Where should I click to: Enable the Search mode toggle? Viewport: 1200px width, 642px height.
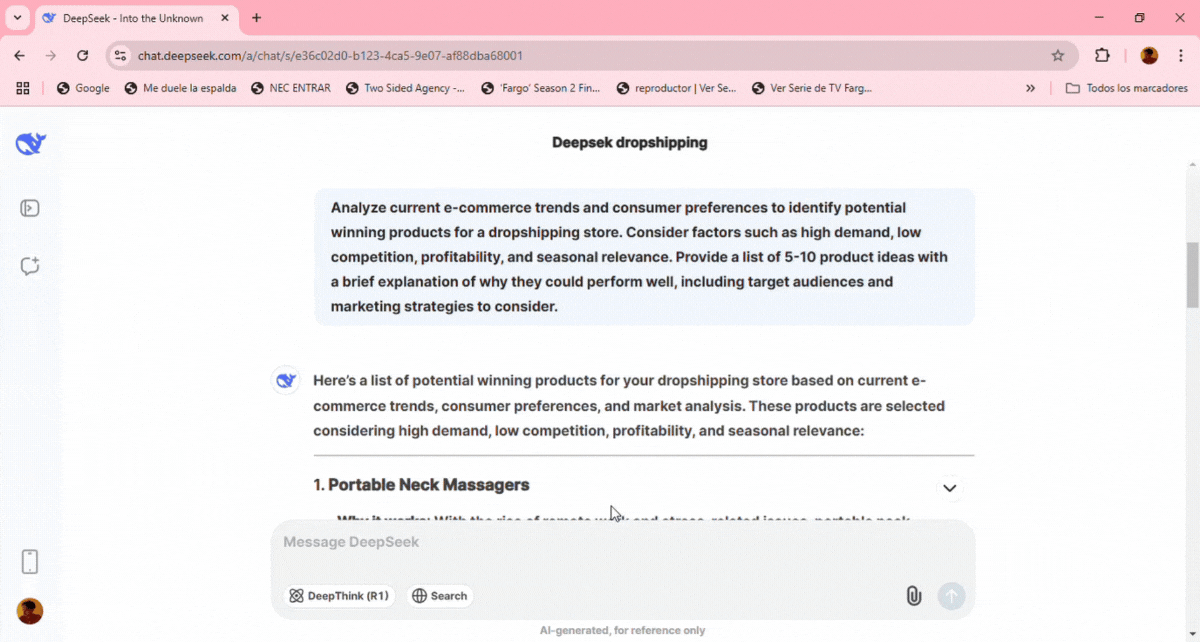[440, 595]
